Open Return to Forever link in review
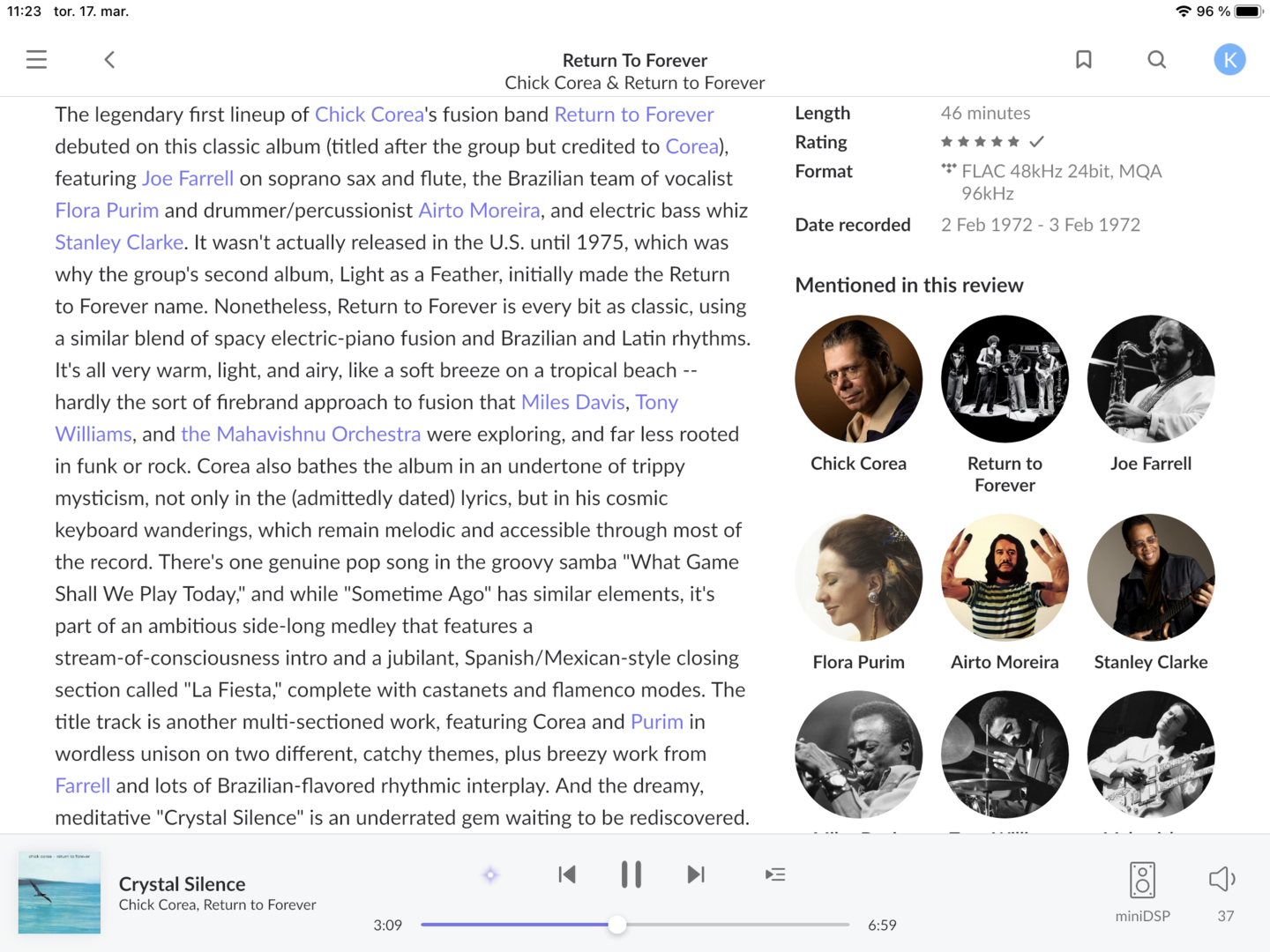This screenshot has height=952, width=1270. pos(634,115)
